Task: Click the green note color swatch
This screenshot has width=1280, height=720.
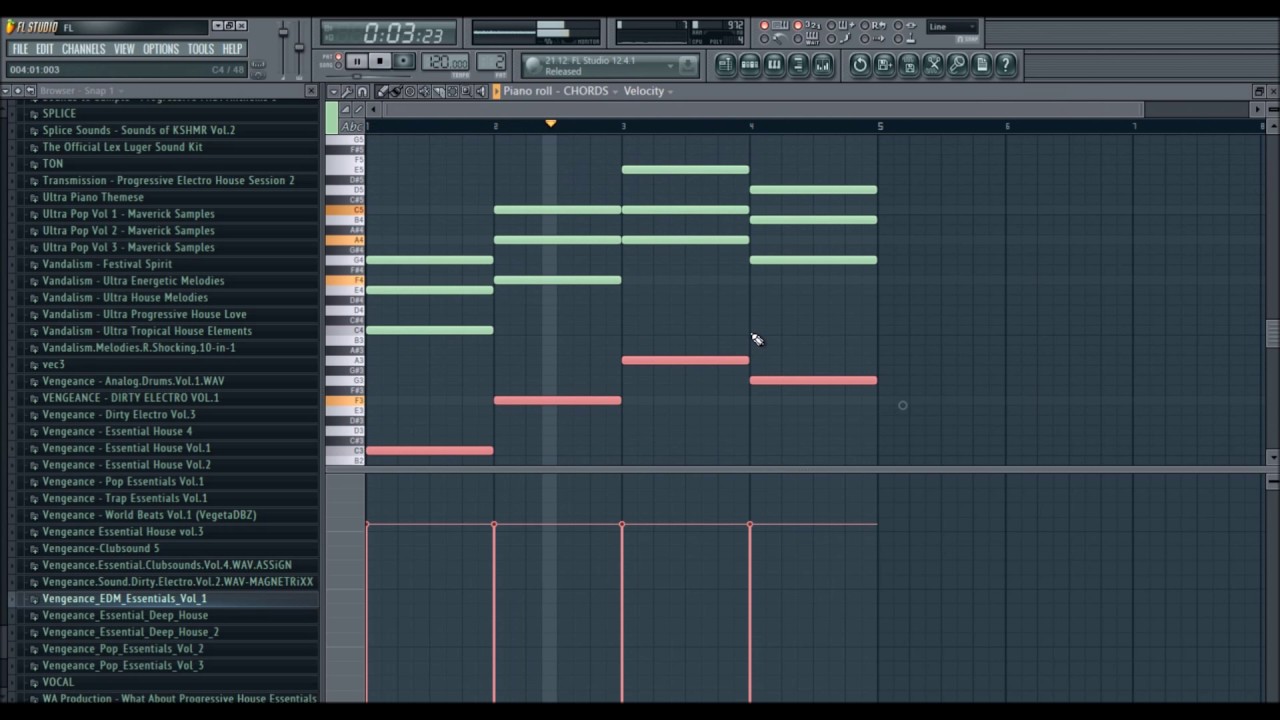Action: pyautogui.click(x=332, y=116)
